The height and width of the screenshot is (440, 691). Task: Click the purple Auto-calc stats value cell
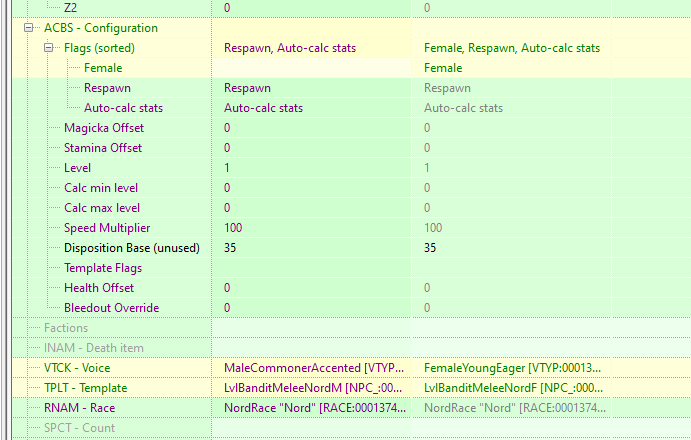pos(264,108)
